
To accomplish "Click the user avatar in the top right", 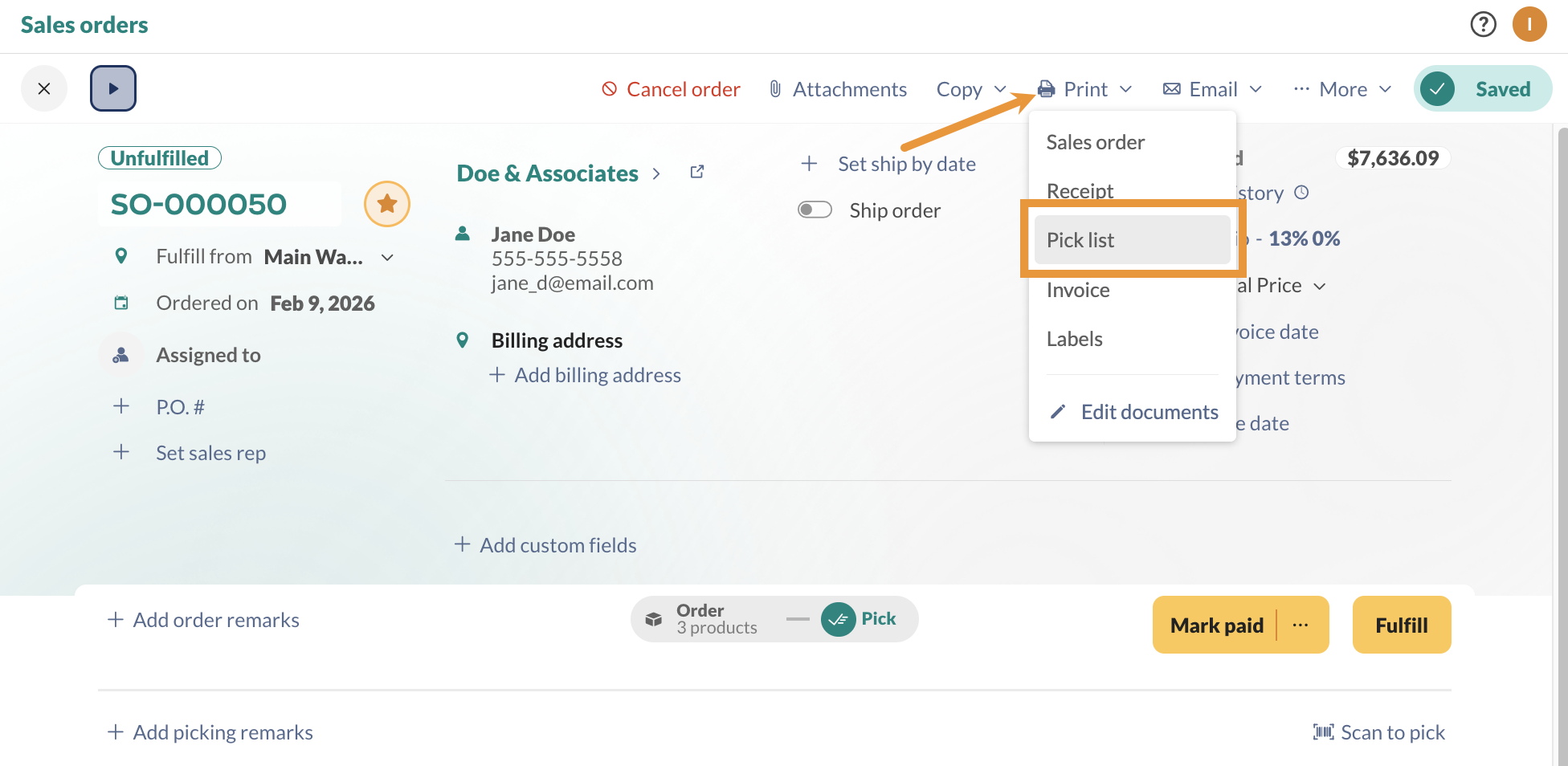I will point(1529,24).
